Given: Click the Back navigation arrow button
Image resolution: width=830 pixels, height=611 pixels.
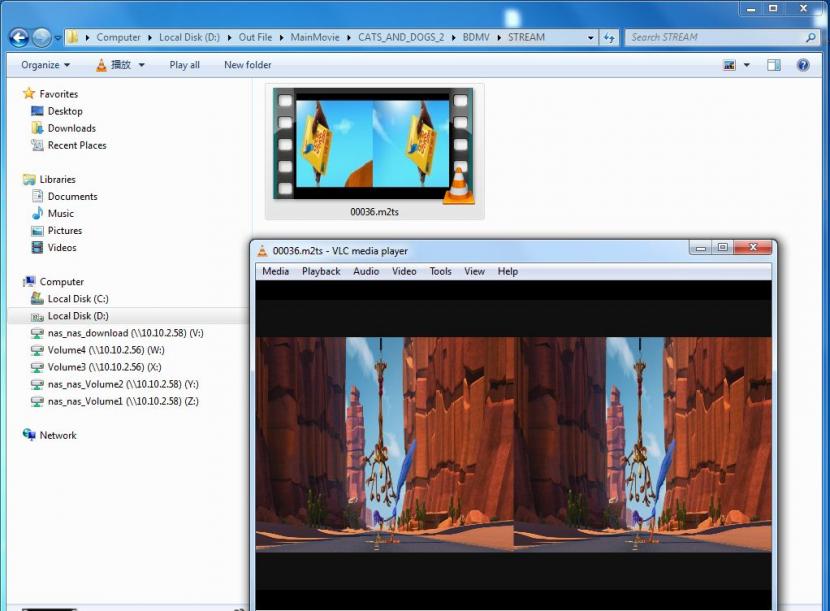Looking at the screenshot, I should 18,38.
